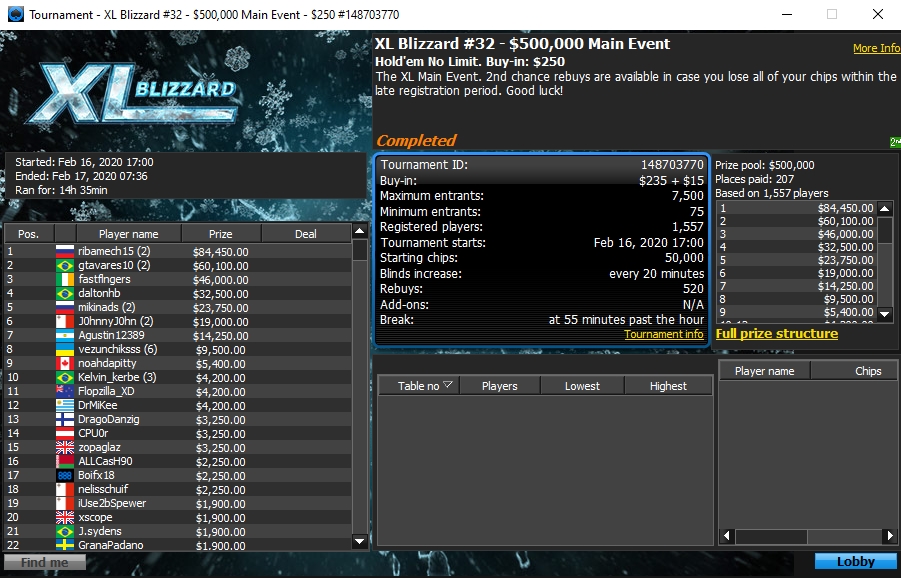Viewport: 901px width, 578px height.
Task: Select player vezunchiksss (6) in standings
Action: tap(178, 349)
